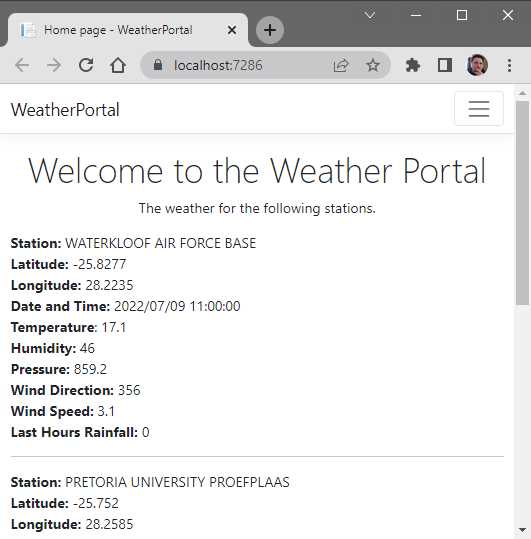
Task: Maximize the browser window
Action: (x=462, y=15)
